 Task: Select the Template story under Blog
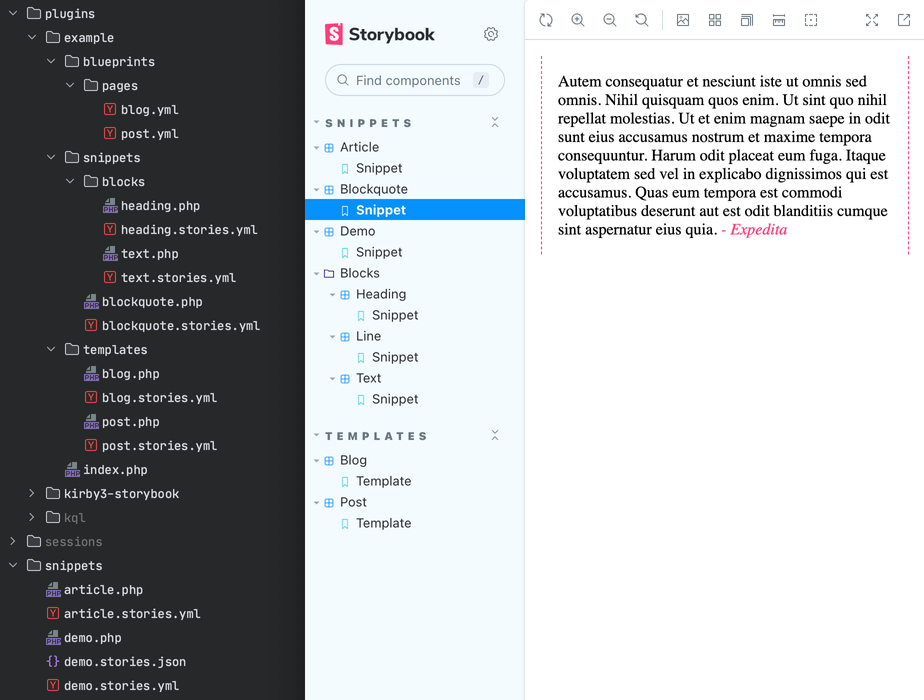click(383, 481)
